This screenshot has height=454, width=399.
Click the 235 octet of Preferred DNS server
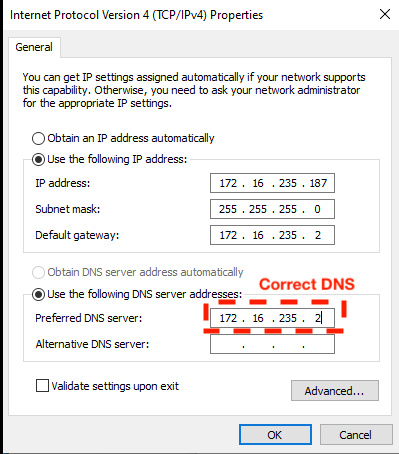288,318
